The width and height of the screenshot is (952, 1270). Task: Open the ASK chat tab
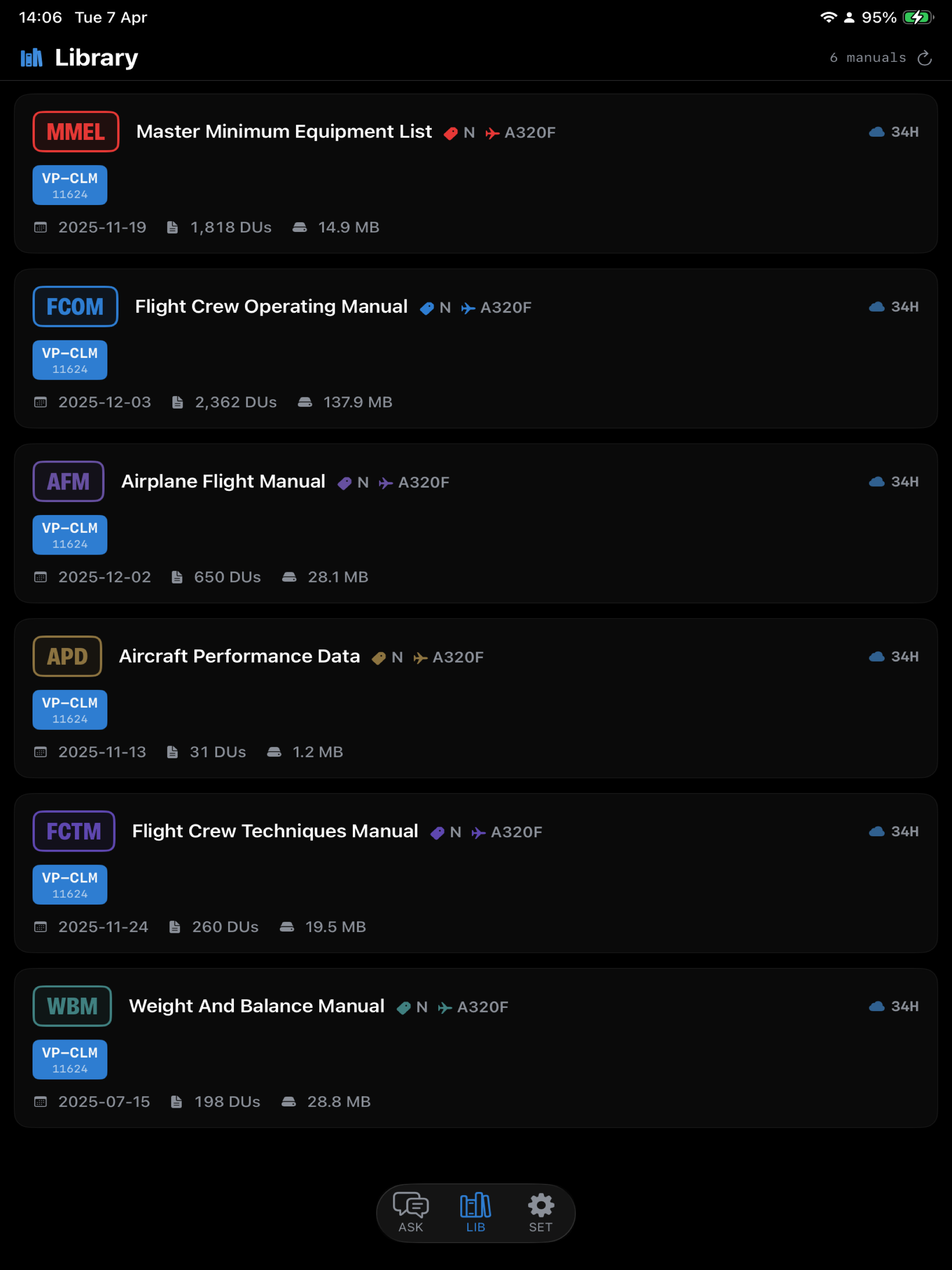(x=410, y=1212)
